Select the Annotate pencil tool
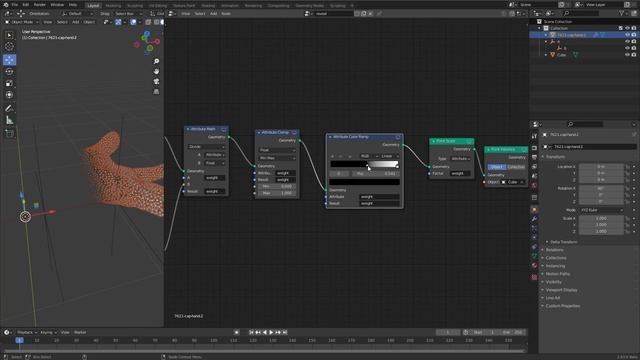 (9, 108)
